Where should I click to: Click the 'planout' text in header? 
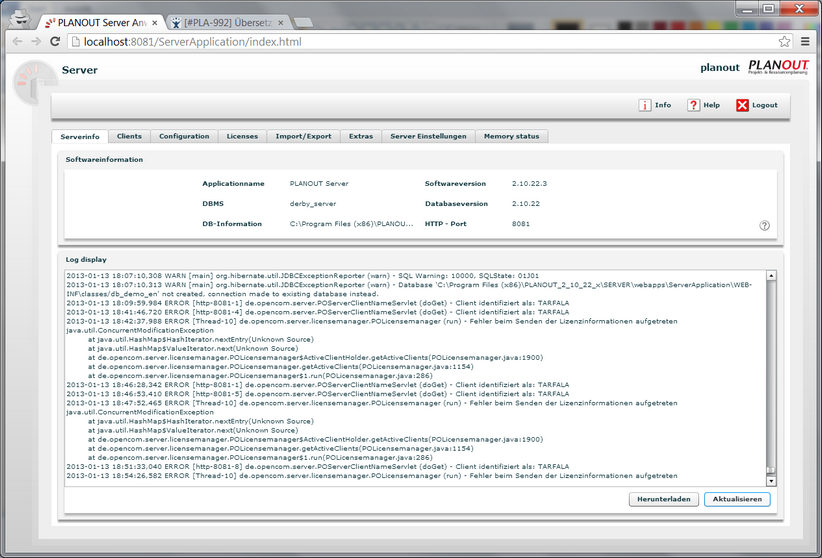coord(720,68)
